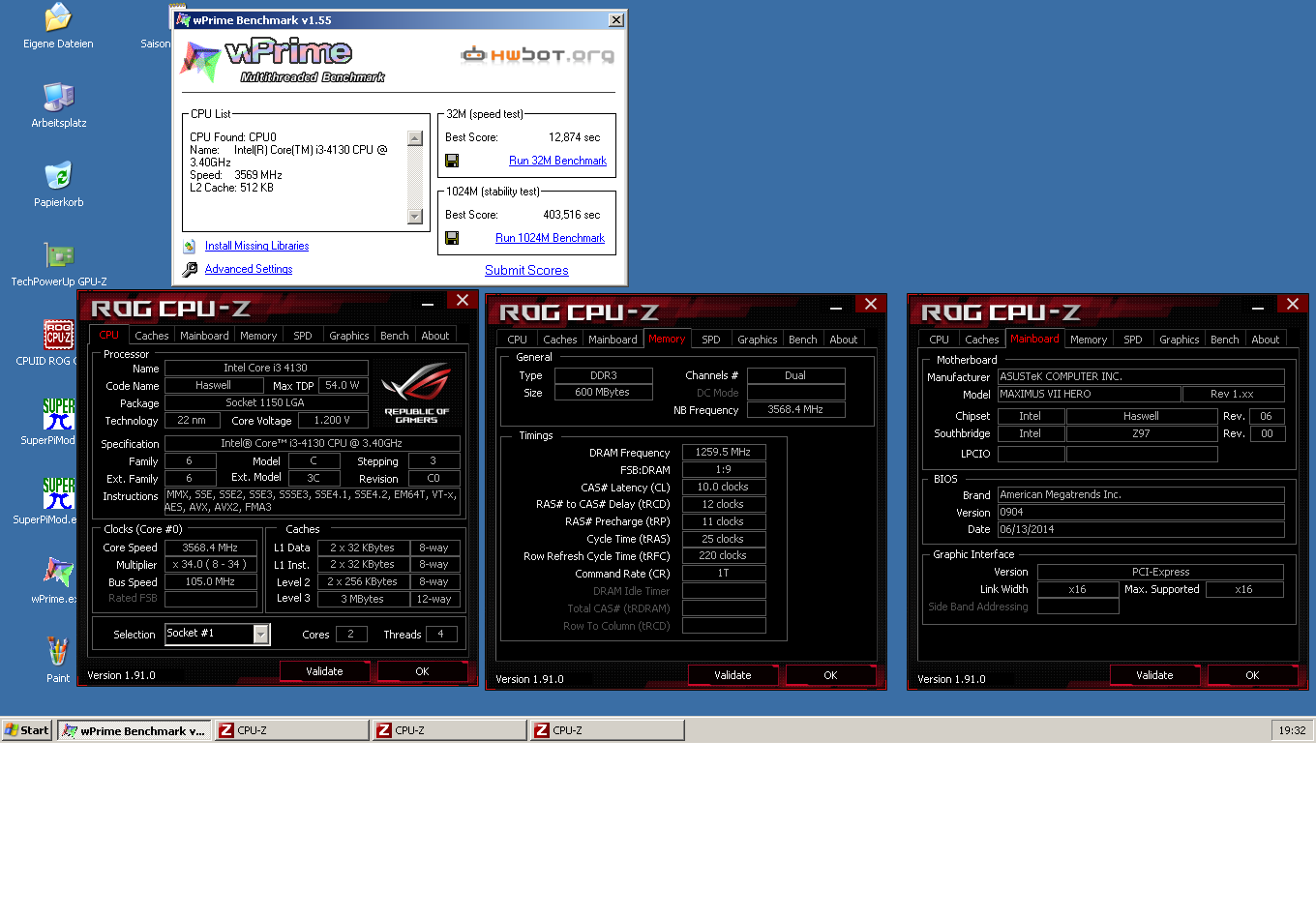Viewport: 1316px width, 918px height.
Task: Open SPD tab in Memory window
Action: click(x=711, y=340)
